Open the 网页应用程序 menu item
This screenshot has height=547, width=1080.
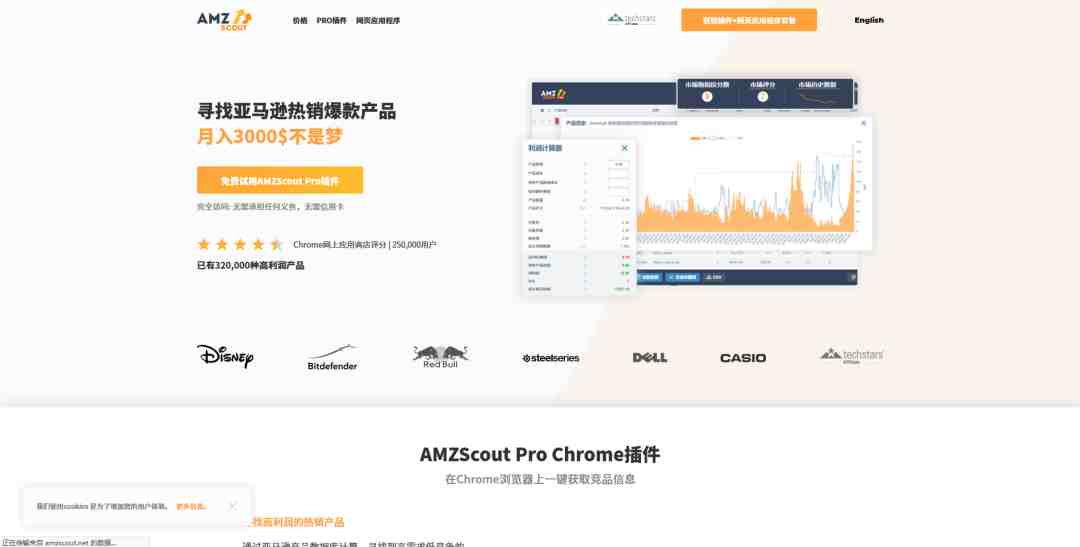[x=378, y=21]
